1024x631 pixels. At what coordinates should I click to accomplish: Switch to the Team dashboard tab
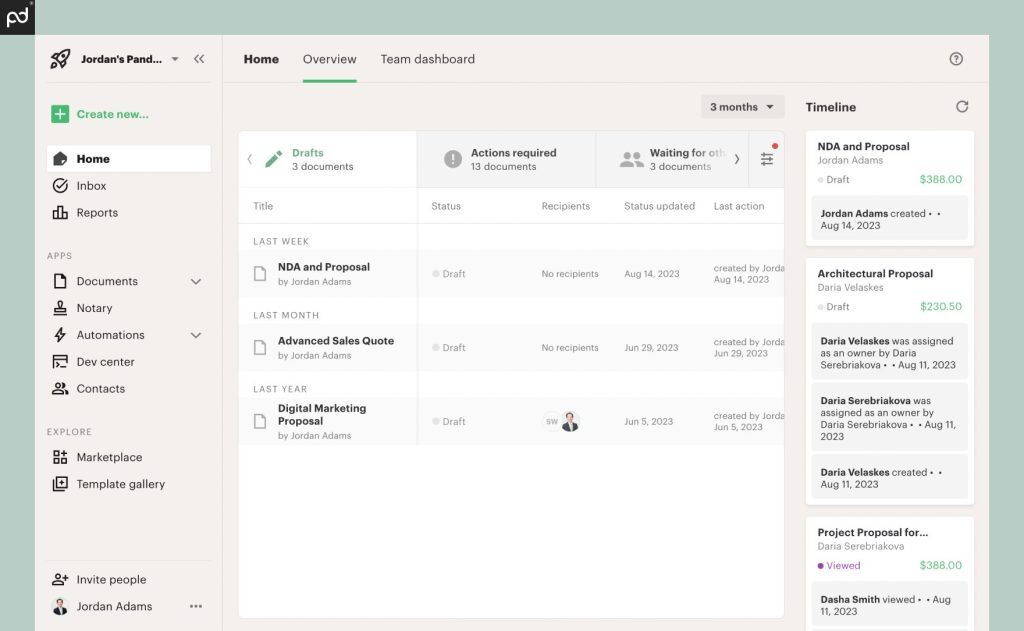(x=428, y=59)
